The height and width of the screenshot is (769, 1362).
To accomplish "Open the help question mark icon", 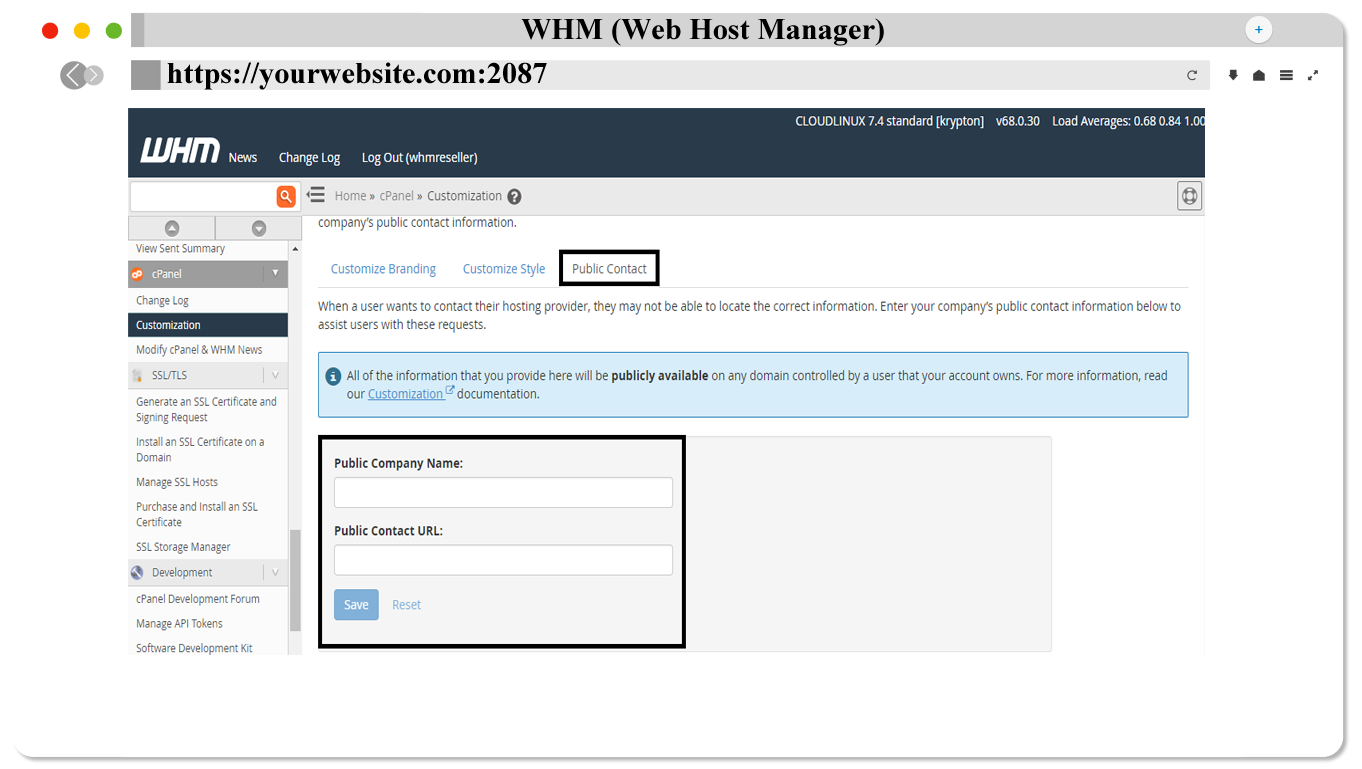I will pos(514,197).
